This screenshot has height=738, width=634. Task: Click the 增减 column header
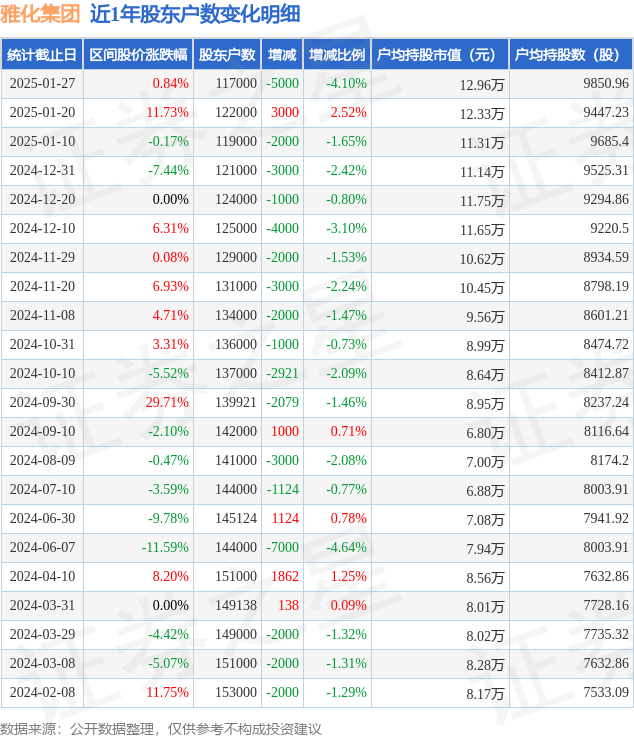click(282, 55)
